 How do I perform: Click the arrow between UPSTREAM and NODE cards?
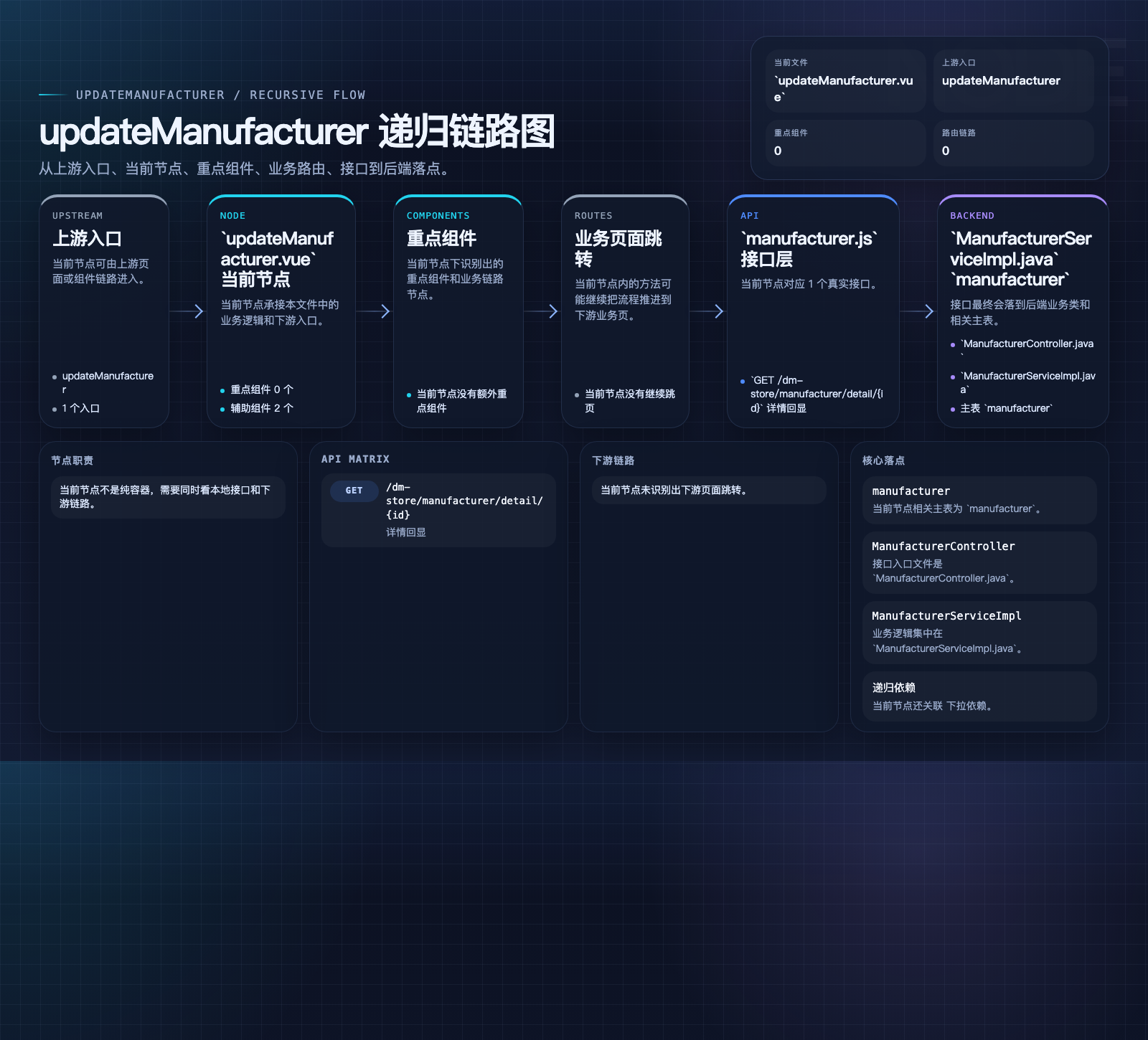coord(187,311)
